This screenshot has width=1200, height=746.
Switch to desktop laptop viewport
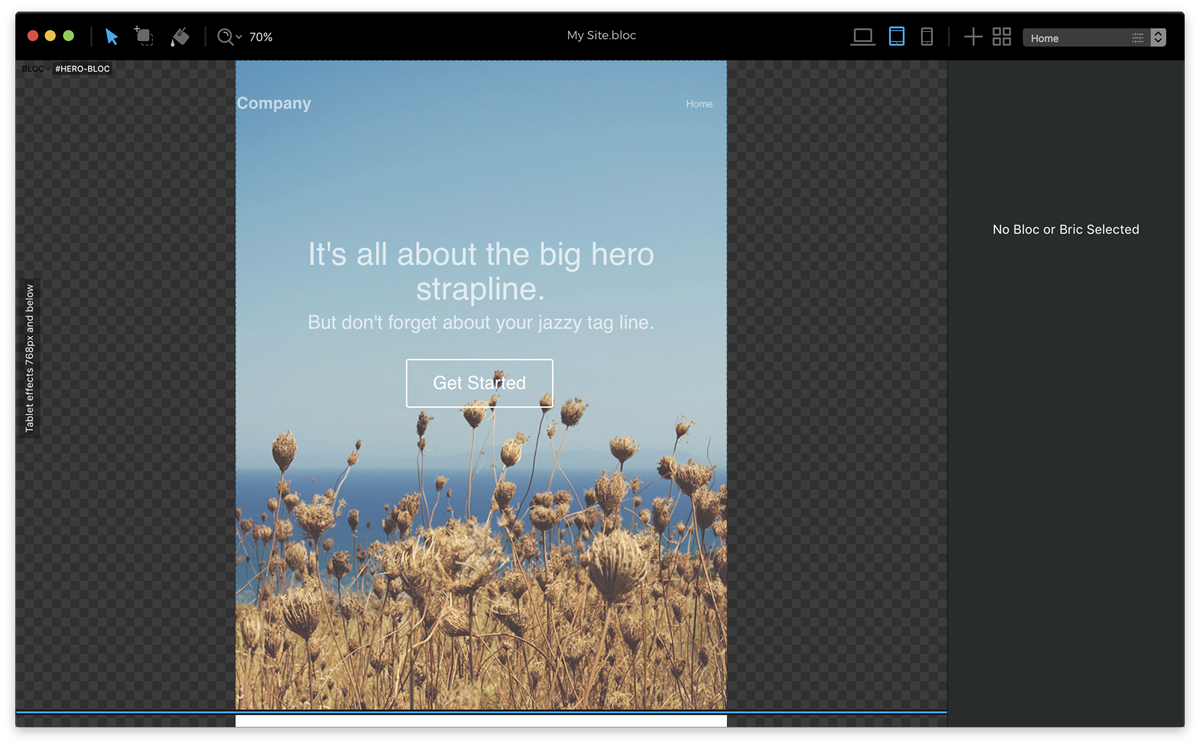863,37
